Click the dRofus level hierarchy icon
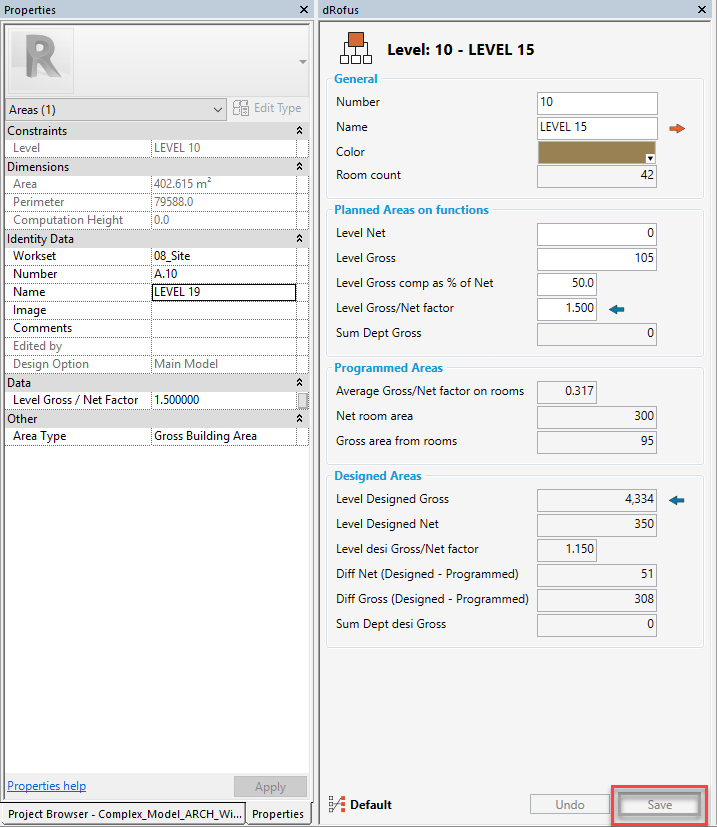Viewport: 717px width, 827px height. 356,48
